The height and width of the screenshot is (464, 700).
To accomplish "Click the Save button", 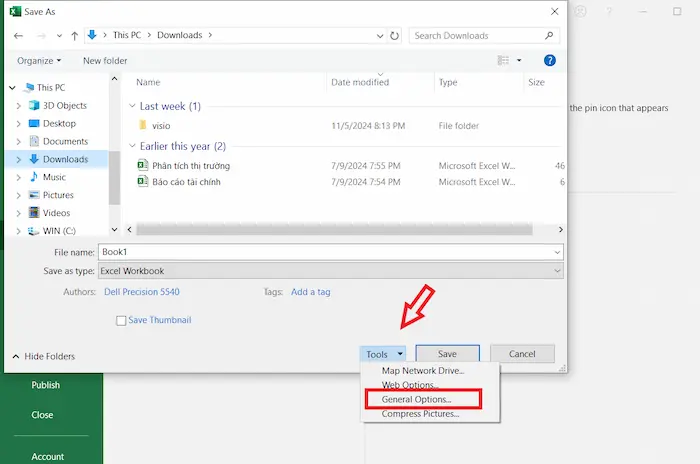I will 447,354.
